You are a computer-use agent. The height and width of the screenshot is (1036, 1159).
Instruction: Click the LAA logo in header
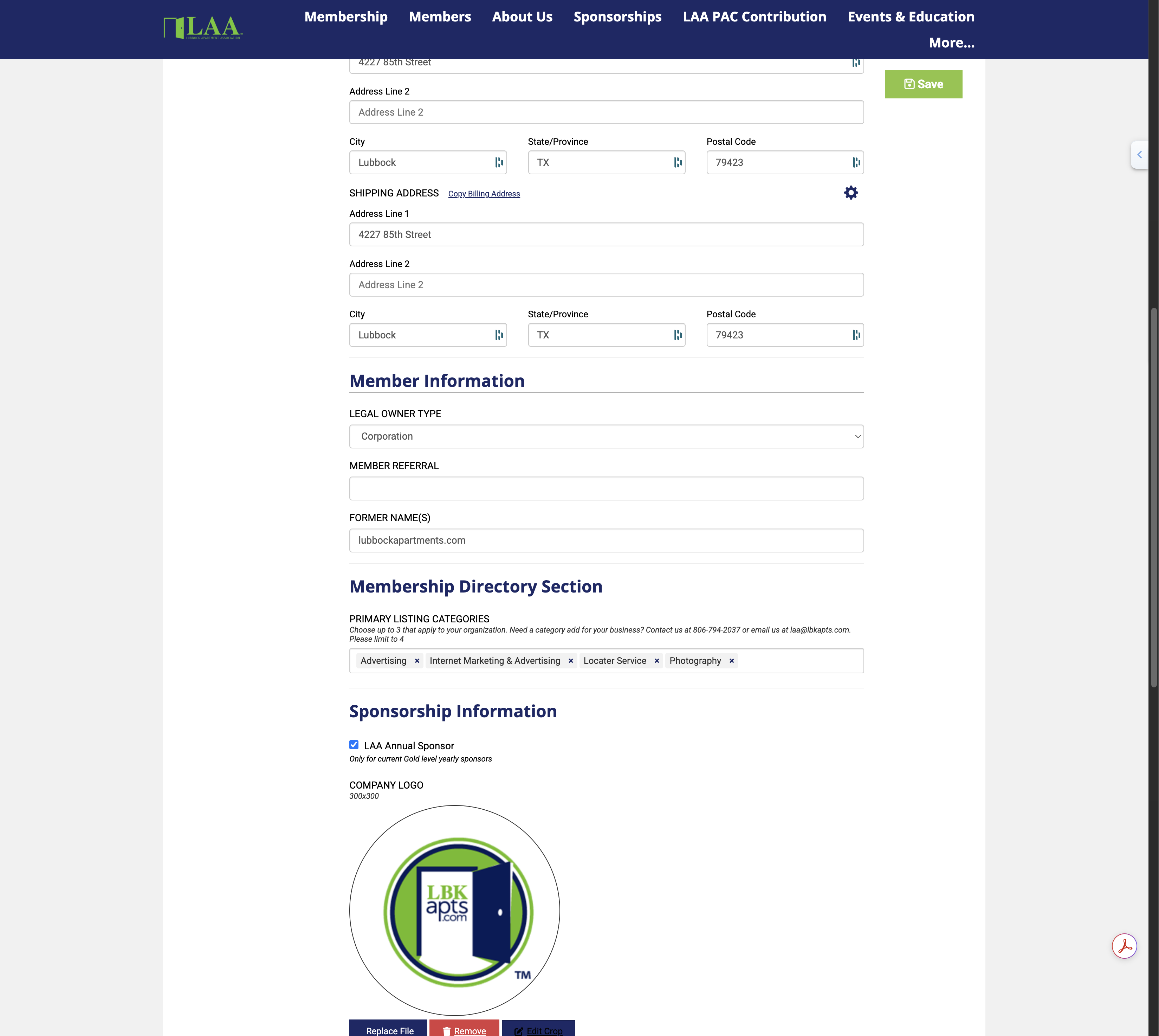pos(203,27)
